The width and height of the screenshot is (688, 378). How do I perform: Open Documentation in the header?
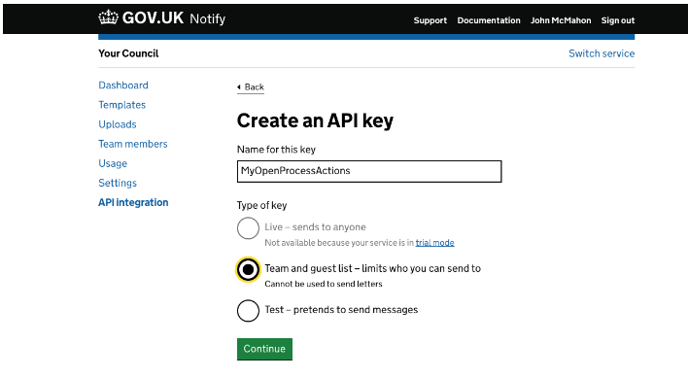click(x=489, y=20)
